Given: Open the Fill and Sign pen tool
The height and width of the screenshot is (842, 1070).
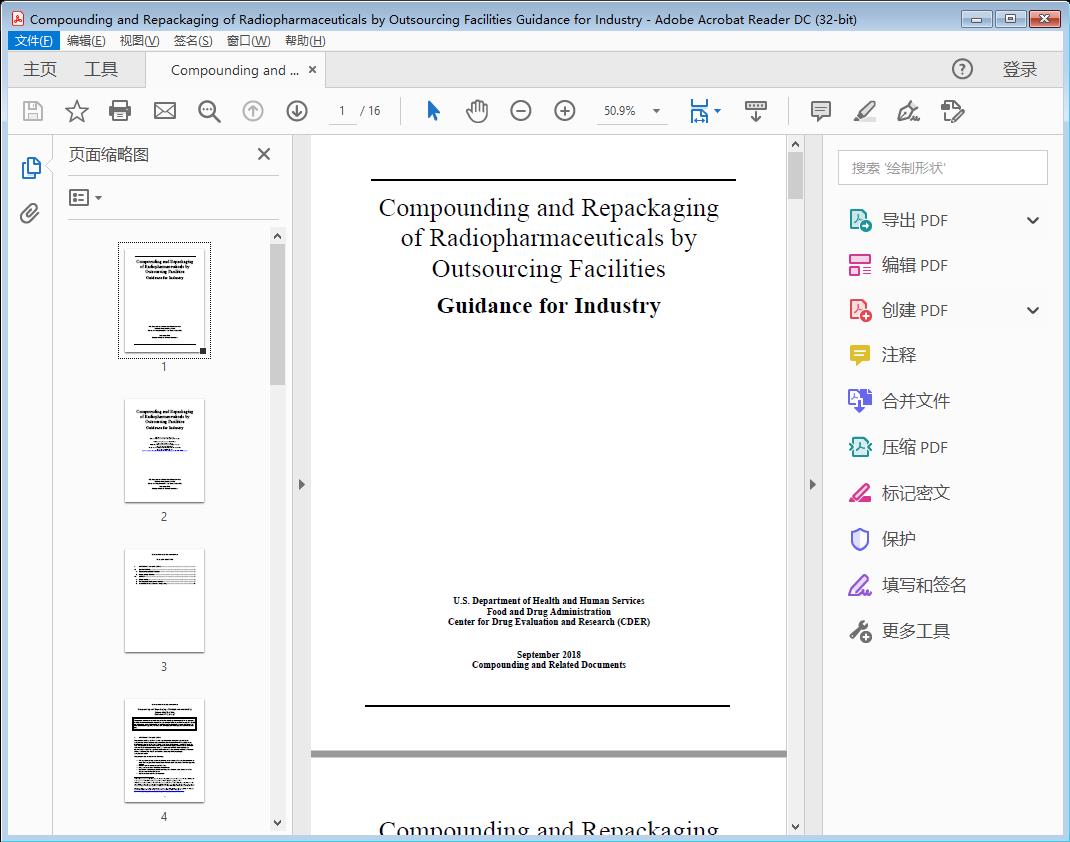Looking at the screenshot, I should pos(908,111).
